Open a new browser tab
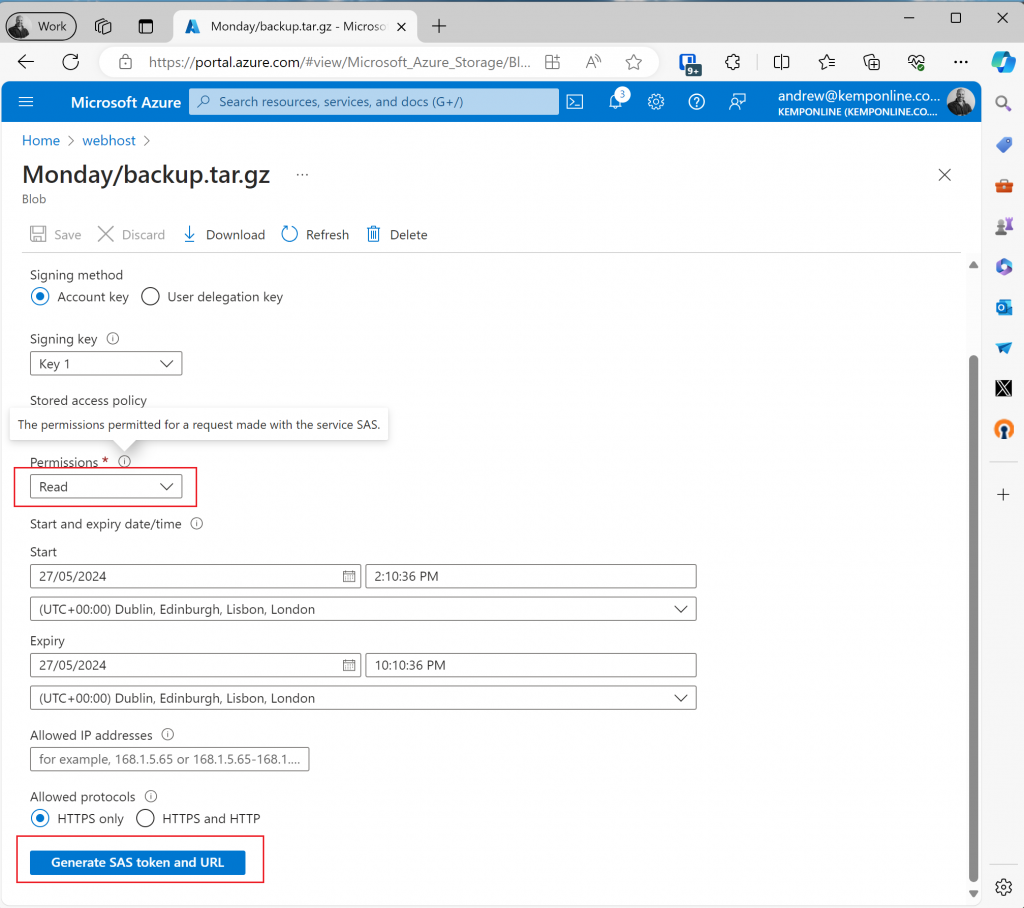Image resolution: width=1024 pixels, height=908 pixels. 439,26
